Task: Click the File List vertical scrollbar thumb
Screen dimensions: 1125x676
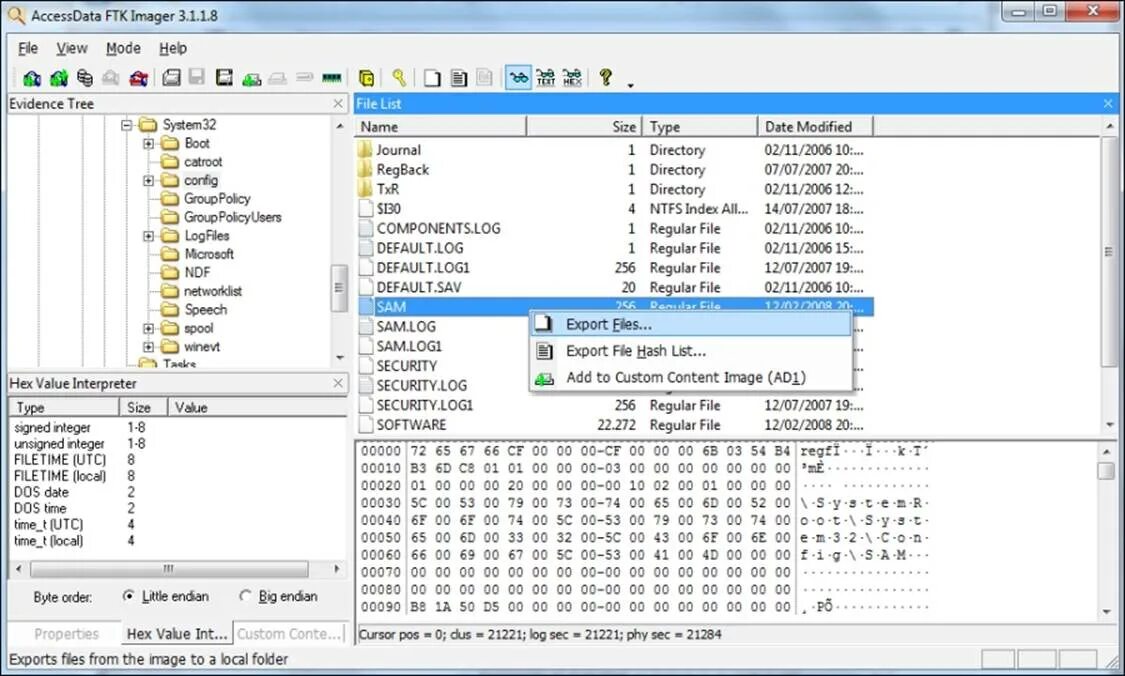Action: 1109,251
